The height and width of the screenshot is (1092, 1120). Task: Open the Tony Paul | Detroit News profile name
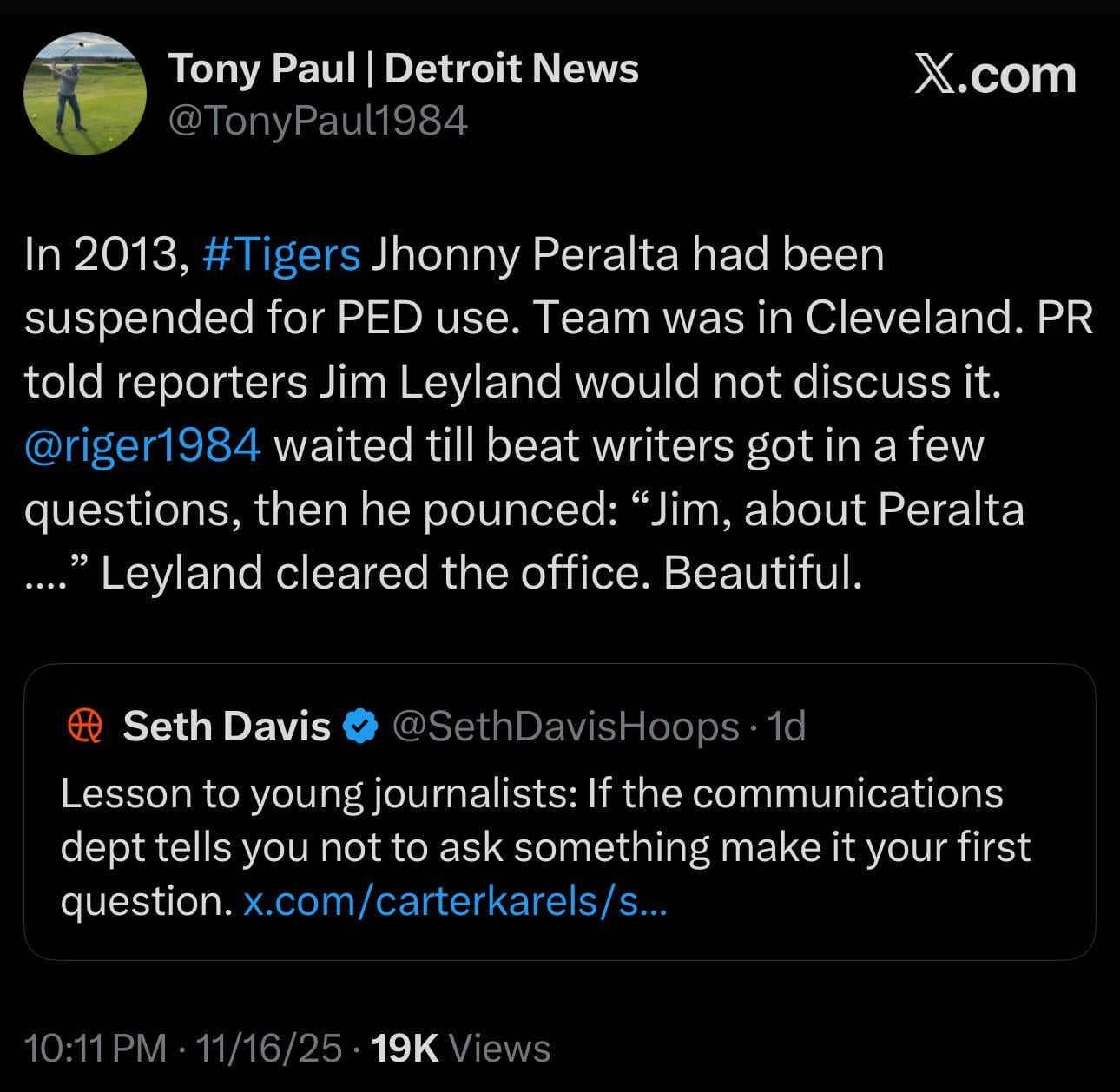coord(403,69)
